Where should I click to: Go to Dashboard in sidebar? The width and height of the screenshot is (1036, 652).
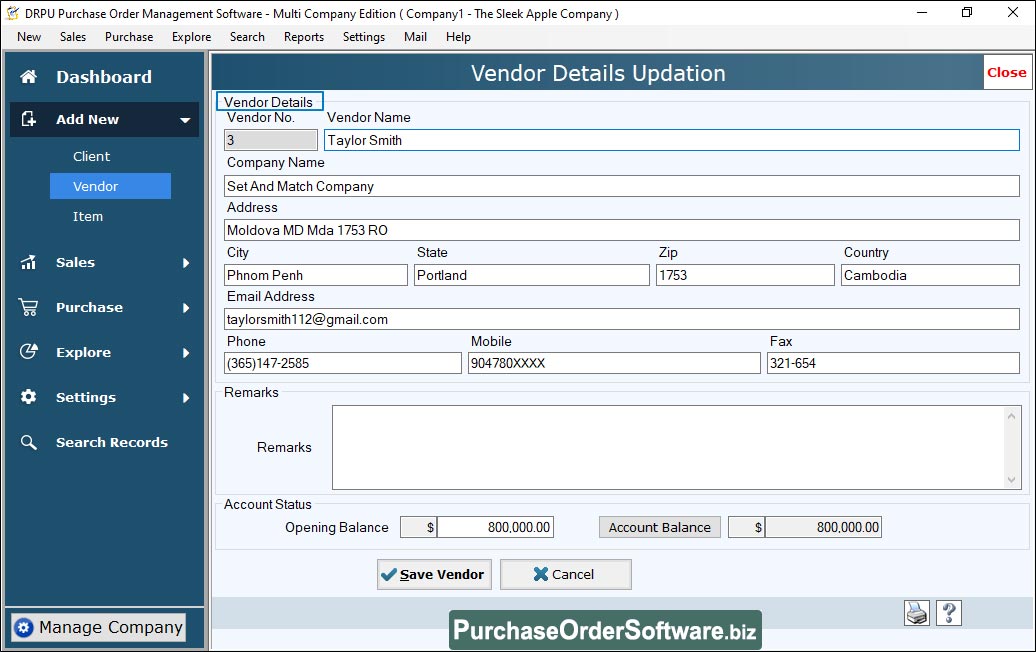(104, 77)
